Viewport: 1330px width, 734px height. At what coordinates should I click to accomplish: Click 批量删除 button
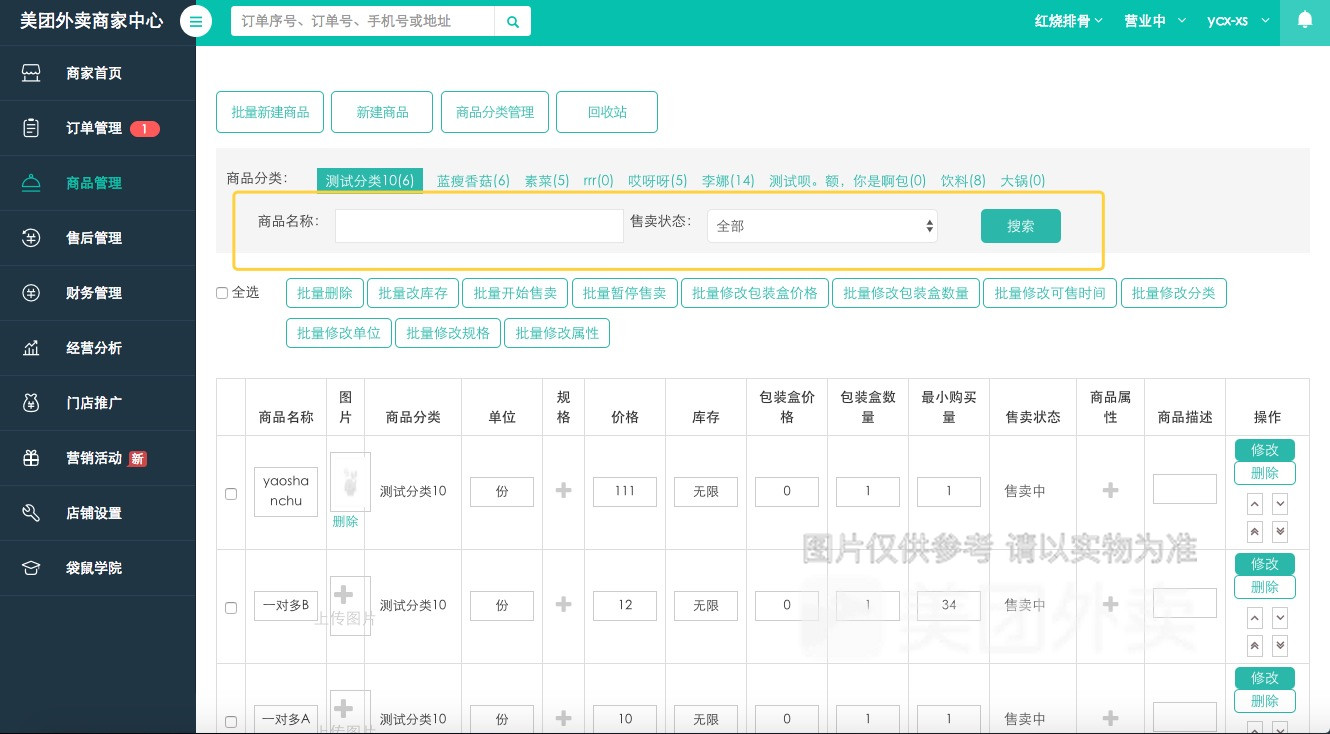tap(325, 293)
